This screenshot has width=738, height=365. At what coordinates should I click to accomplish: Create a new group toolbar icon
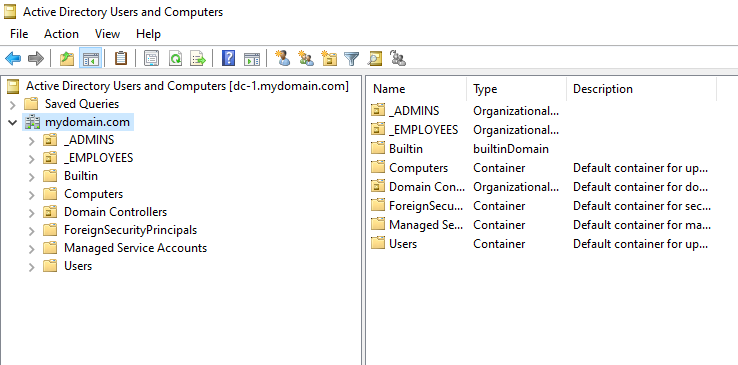tap(306, 59)
